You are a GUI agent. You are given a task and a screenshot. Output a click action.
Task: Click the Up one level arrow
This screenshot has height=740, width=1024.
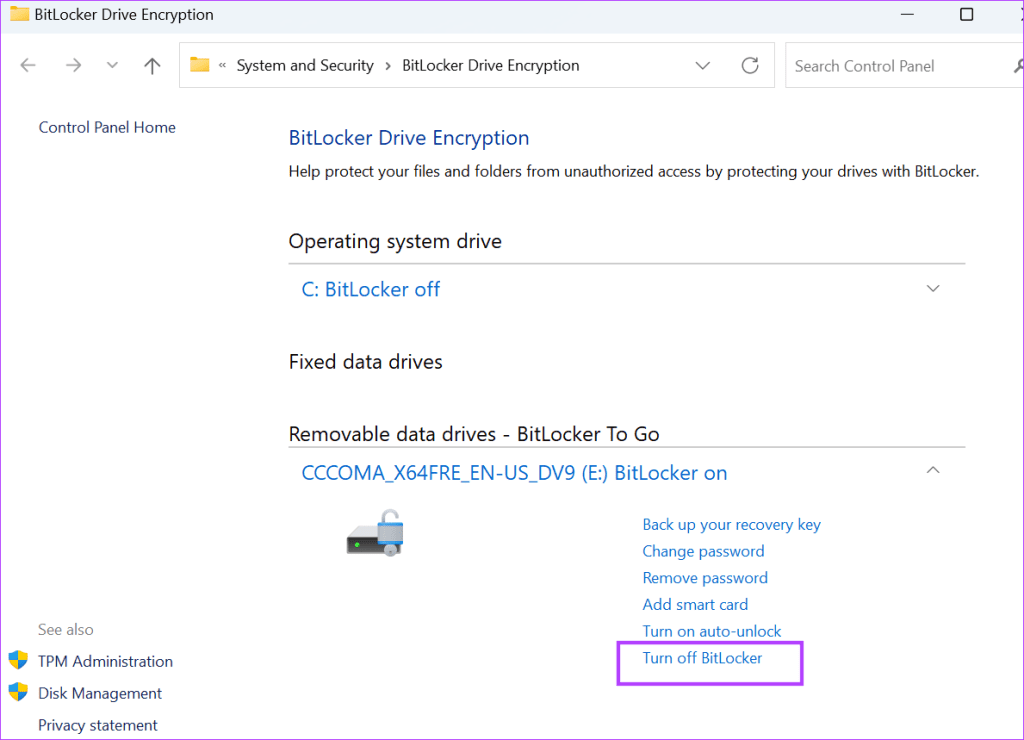152,66
